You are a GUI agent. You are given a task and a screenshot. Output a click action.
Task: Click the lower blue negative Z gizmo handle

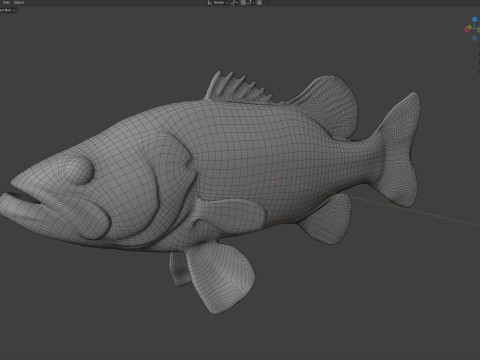(474, 38)
